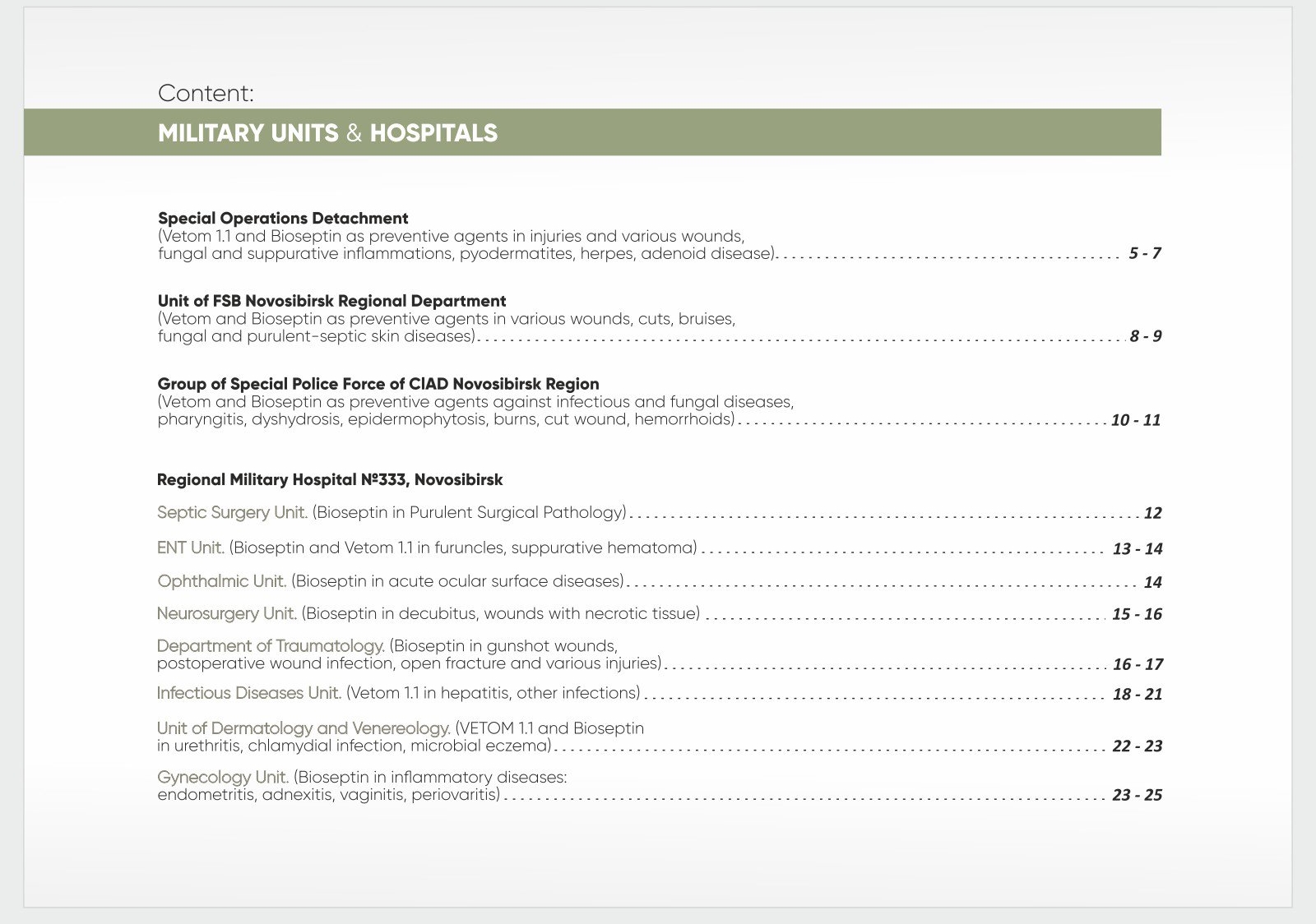The height and width of the screenshot is (924, 1316).
Task: Open the 'Neurosurgery Unit.' entry
Action: pyautogui.click(x=226, y=613)
